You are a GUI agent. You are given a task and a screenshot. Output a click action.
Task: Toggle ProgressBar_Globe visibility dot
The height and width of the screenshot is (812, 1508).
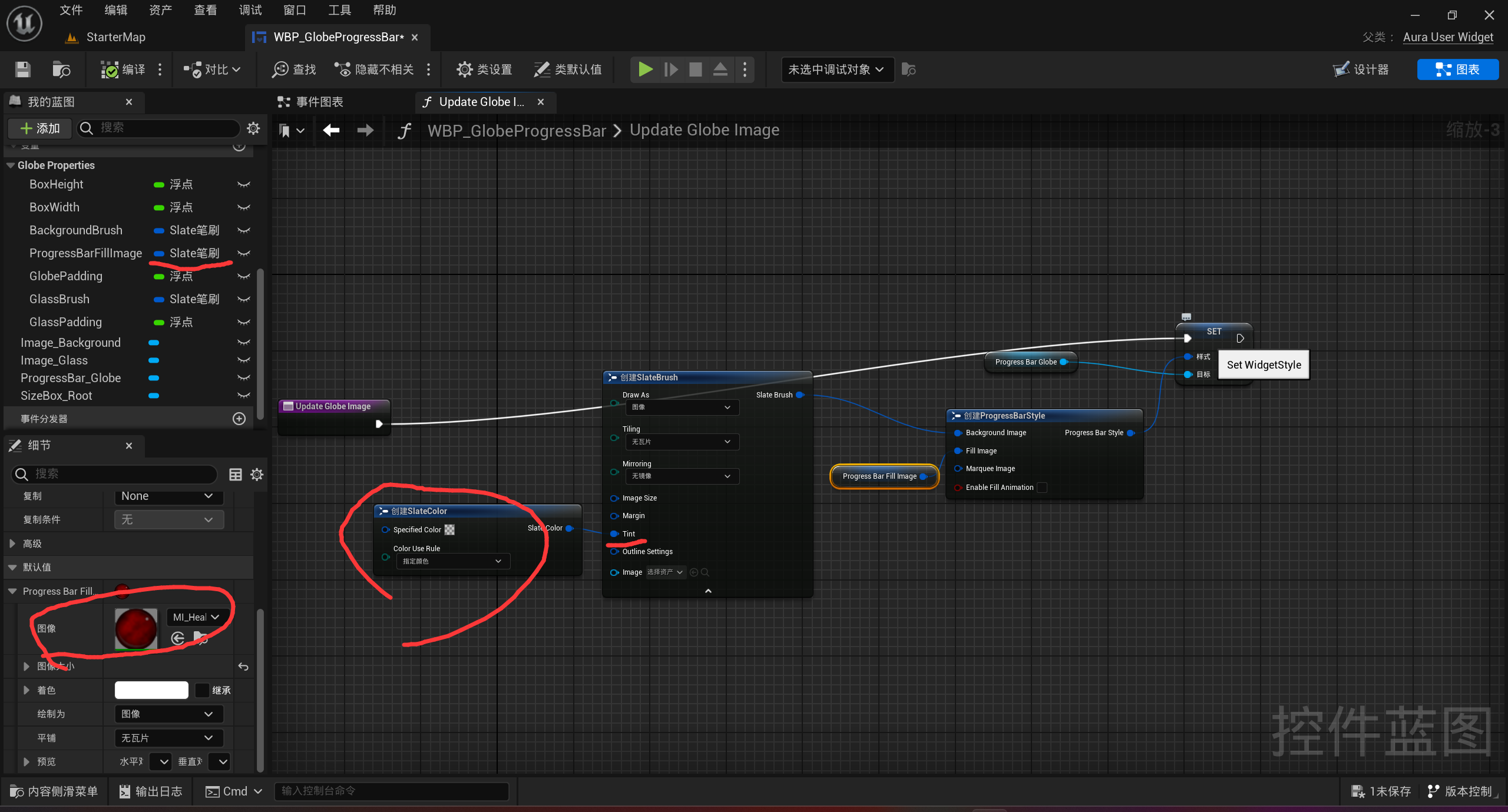pyautogui.click(x=245, y=378)
